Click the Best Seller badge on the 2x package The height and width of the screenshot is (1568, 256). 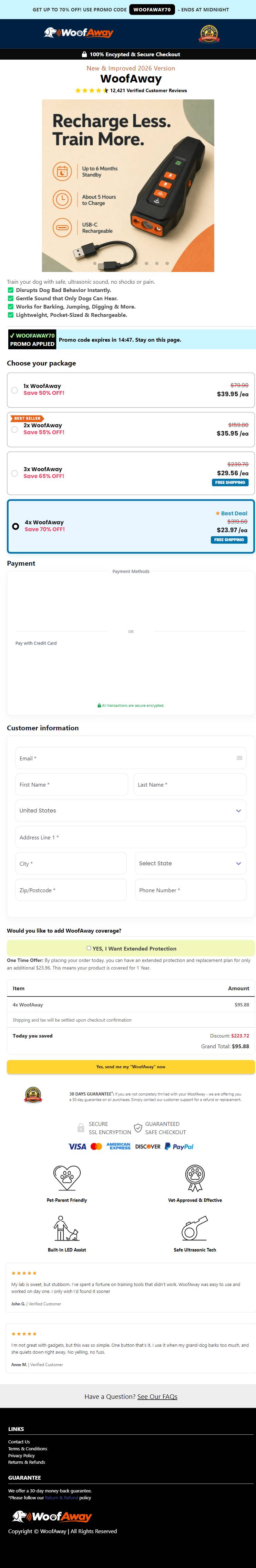point(27,418)
